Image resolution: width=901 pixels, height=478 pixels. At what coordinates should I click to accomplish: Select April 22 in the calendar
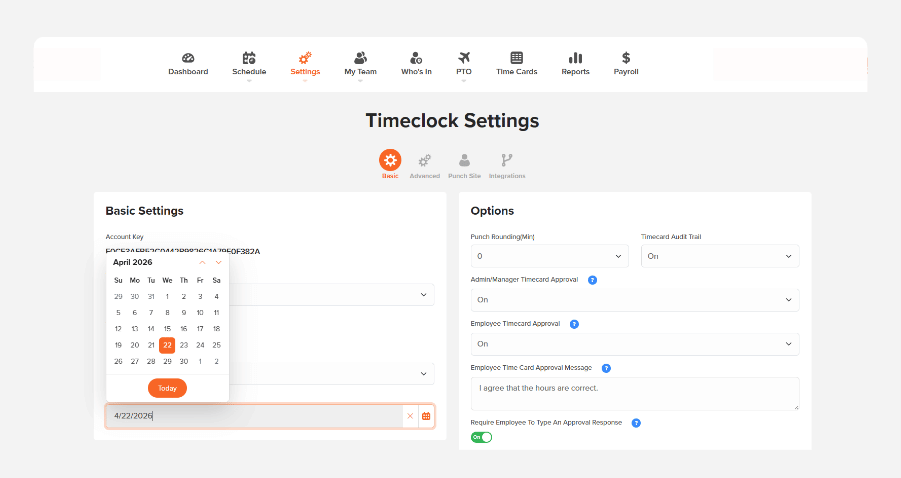(167, 345)
